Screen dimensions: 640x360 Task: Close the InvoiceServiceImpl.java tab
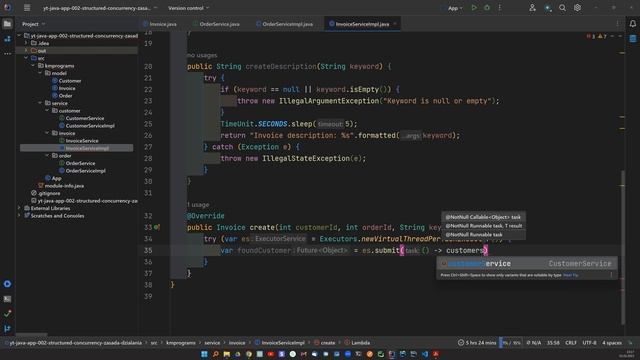pyautogui.click(x=395, y=24)
